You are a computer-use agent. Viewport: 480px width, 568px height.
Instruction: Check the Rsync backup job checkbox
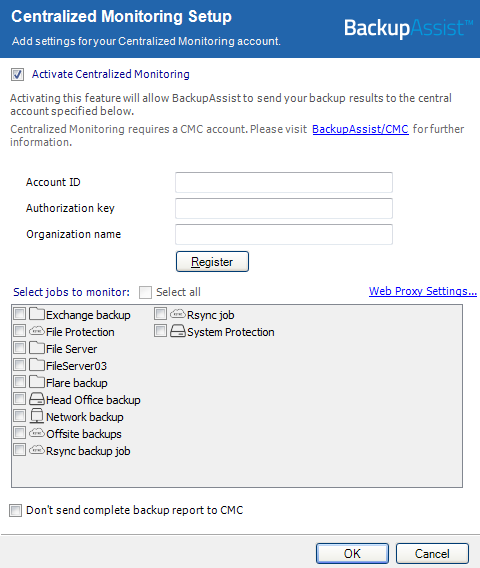pyautogui.click(x=20, y=450)
